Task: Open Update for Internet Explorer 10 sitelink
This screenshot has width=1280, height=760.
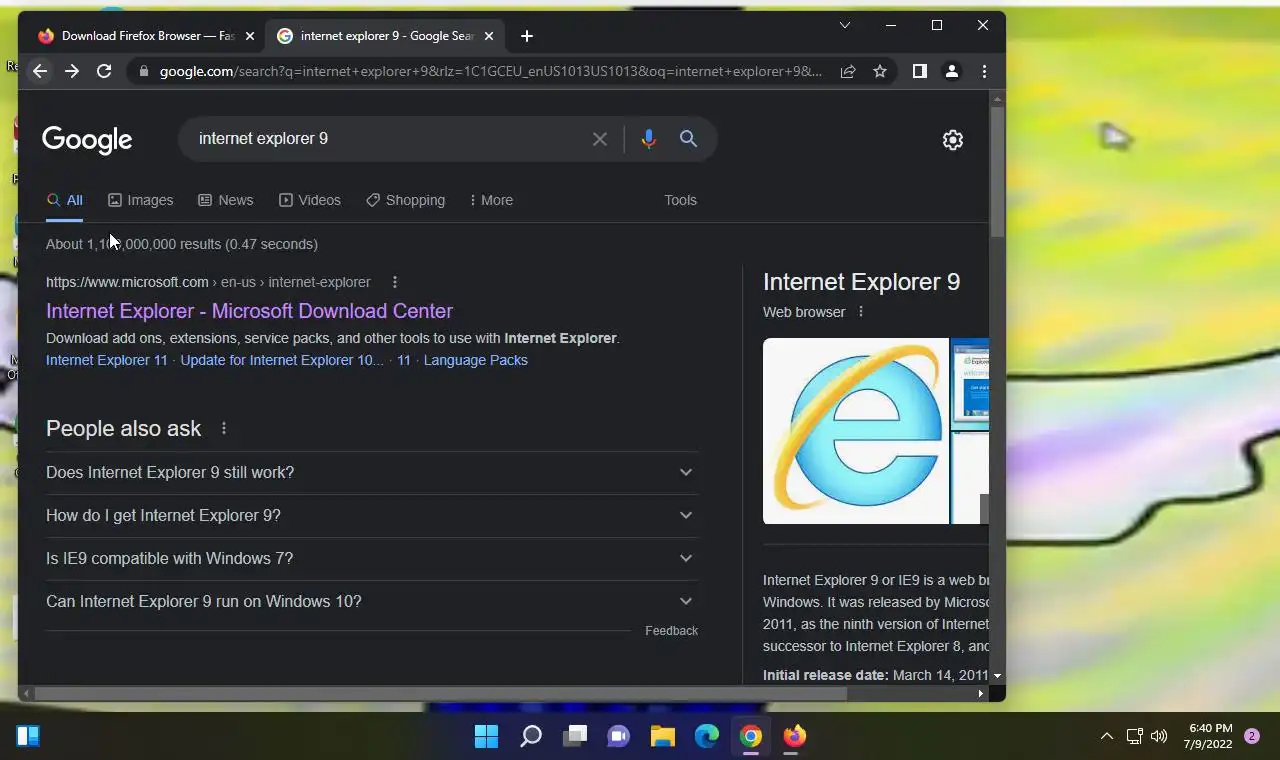Action: point(282,360)
